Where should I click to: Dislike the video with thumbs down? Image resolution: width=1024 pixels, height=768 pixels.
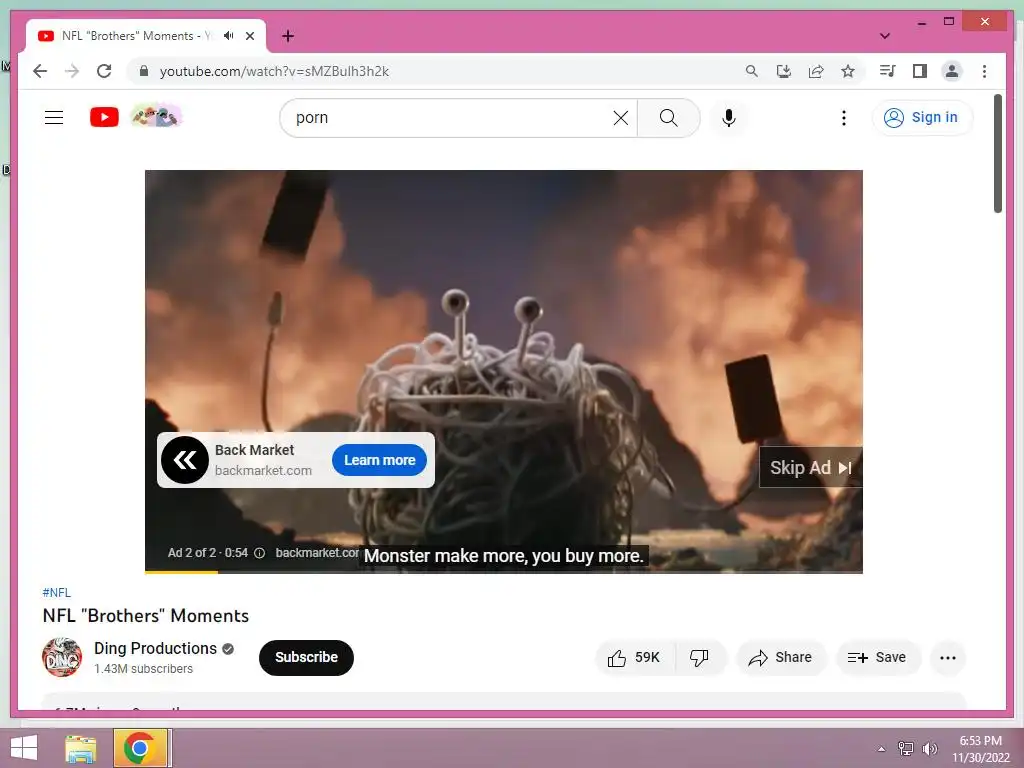[x=699, y=658]
